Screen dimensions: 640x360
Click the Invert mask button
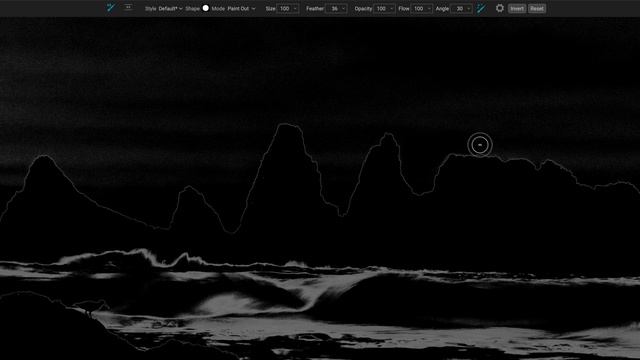517,9
